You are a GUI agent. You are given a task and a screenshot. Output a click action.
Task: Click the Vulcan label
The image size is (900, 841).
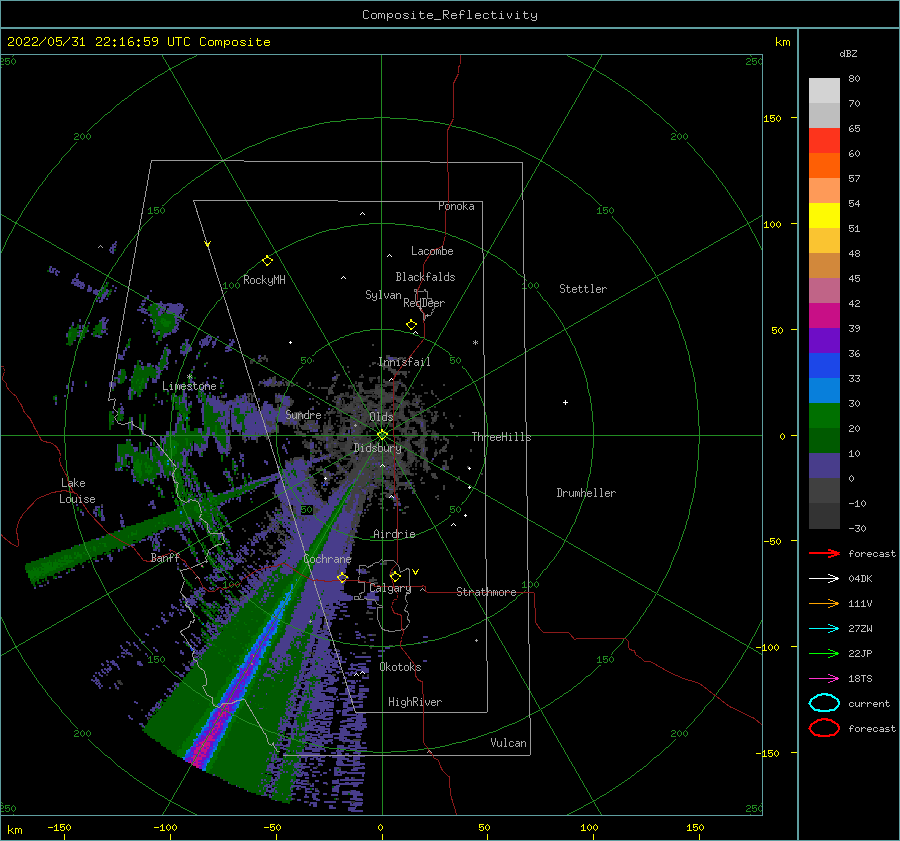pyautogui.click(x=509, y=743)
